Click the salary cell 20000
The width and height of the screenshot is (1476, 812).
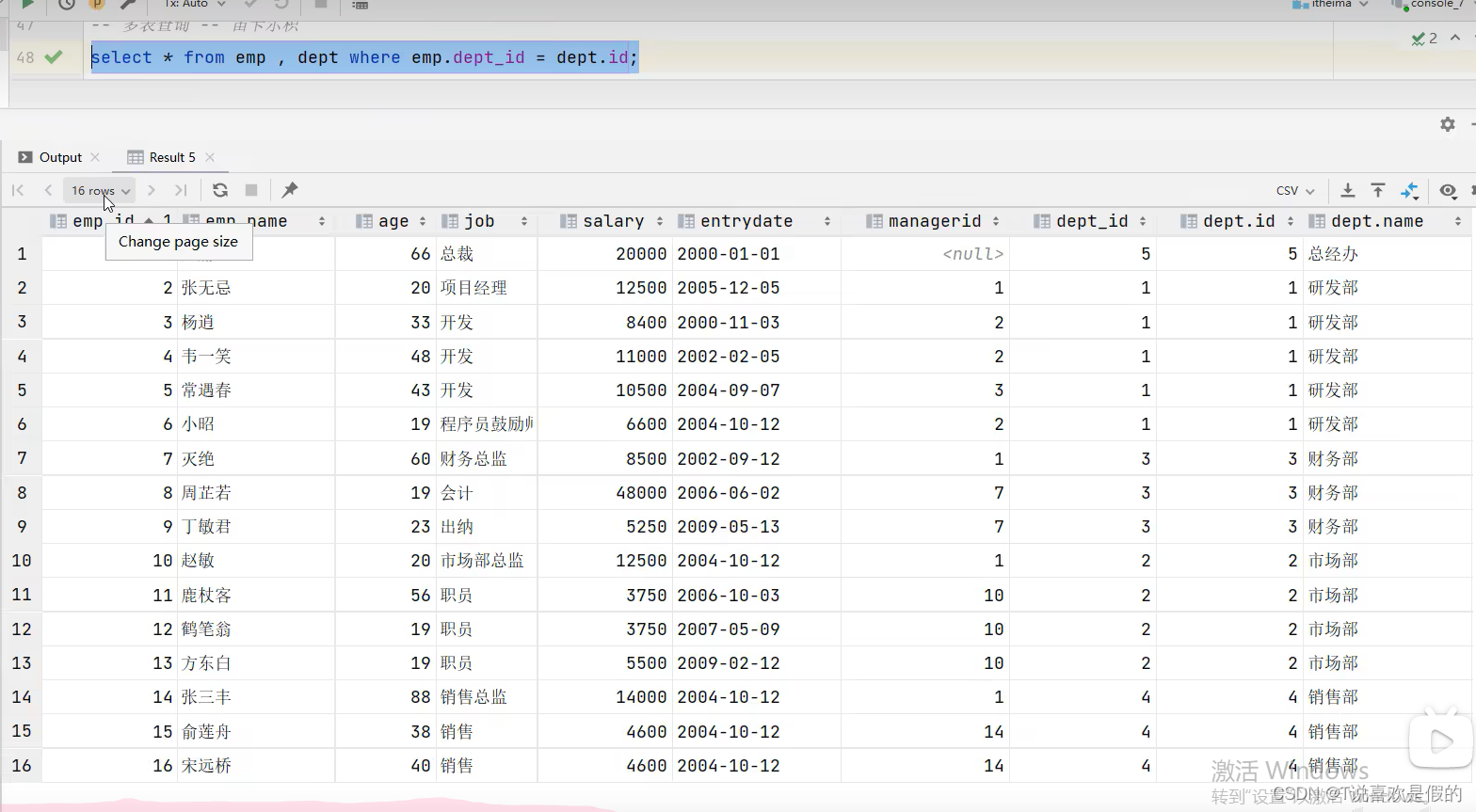point(605,254)
